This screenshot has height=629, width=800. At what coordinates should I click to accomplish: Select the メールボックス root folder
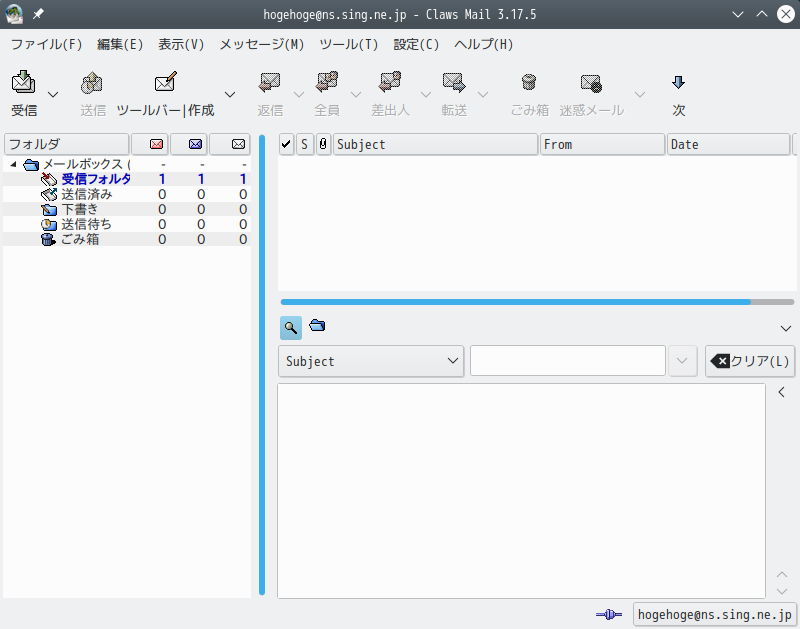86,164
